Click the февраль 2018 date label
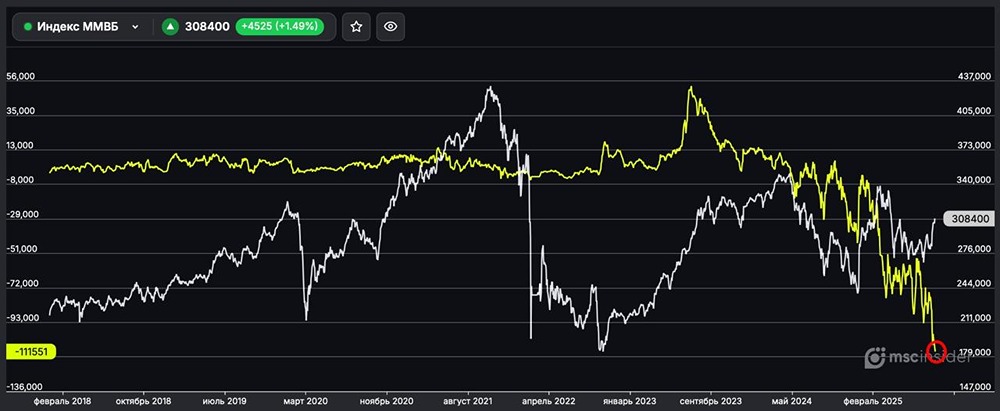The width and height of the screenshot is (1000, 411). (x=64, y=401)
